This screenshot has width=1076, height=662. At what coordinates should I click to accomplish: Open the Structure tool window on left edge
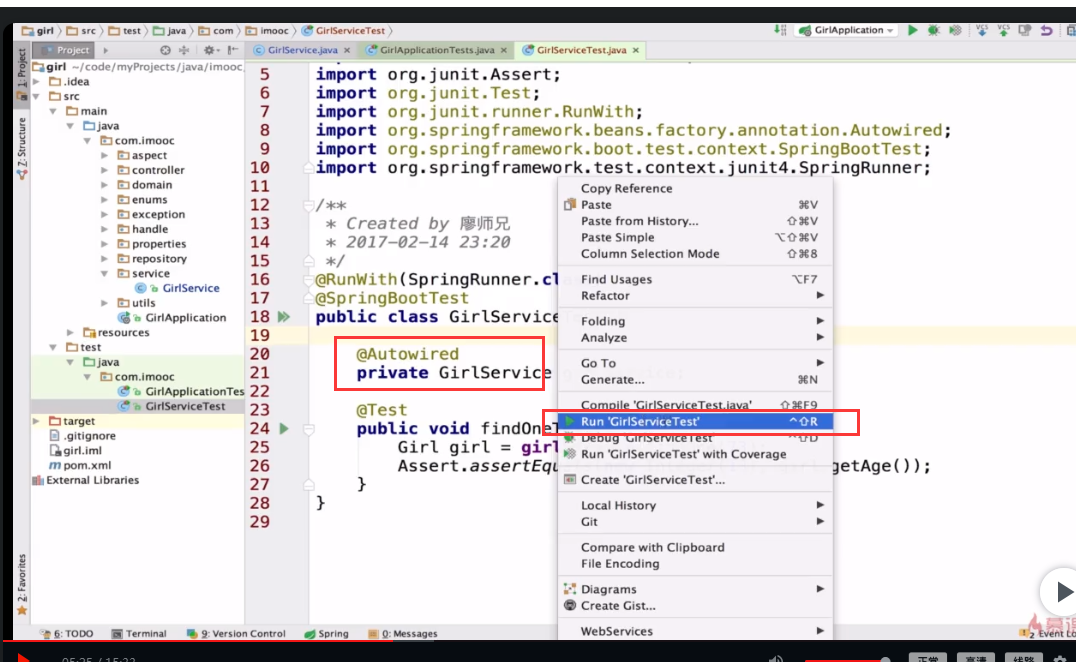22,149
